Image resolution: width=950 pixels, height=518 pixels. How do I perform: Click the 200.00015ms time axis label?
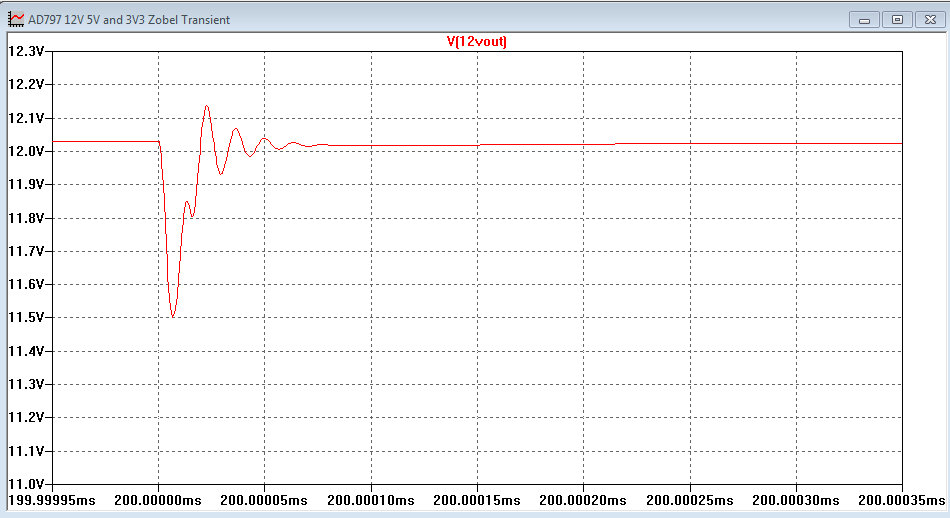pos(477,500)
